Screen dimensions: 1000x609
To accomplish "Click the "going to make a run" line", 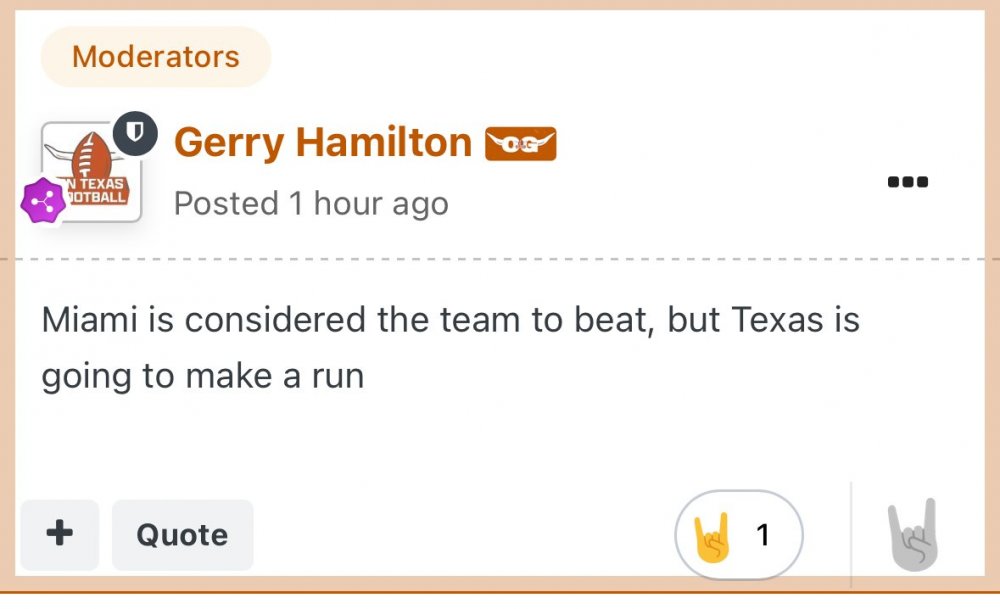I will click(x=202, y=377).
